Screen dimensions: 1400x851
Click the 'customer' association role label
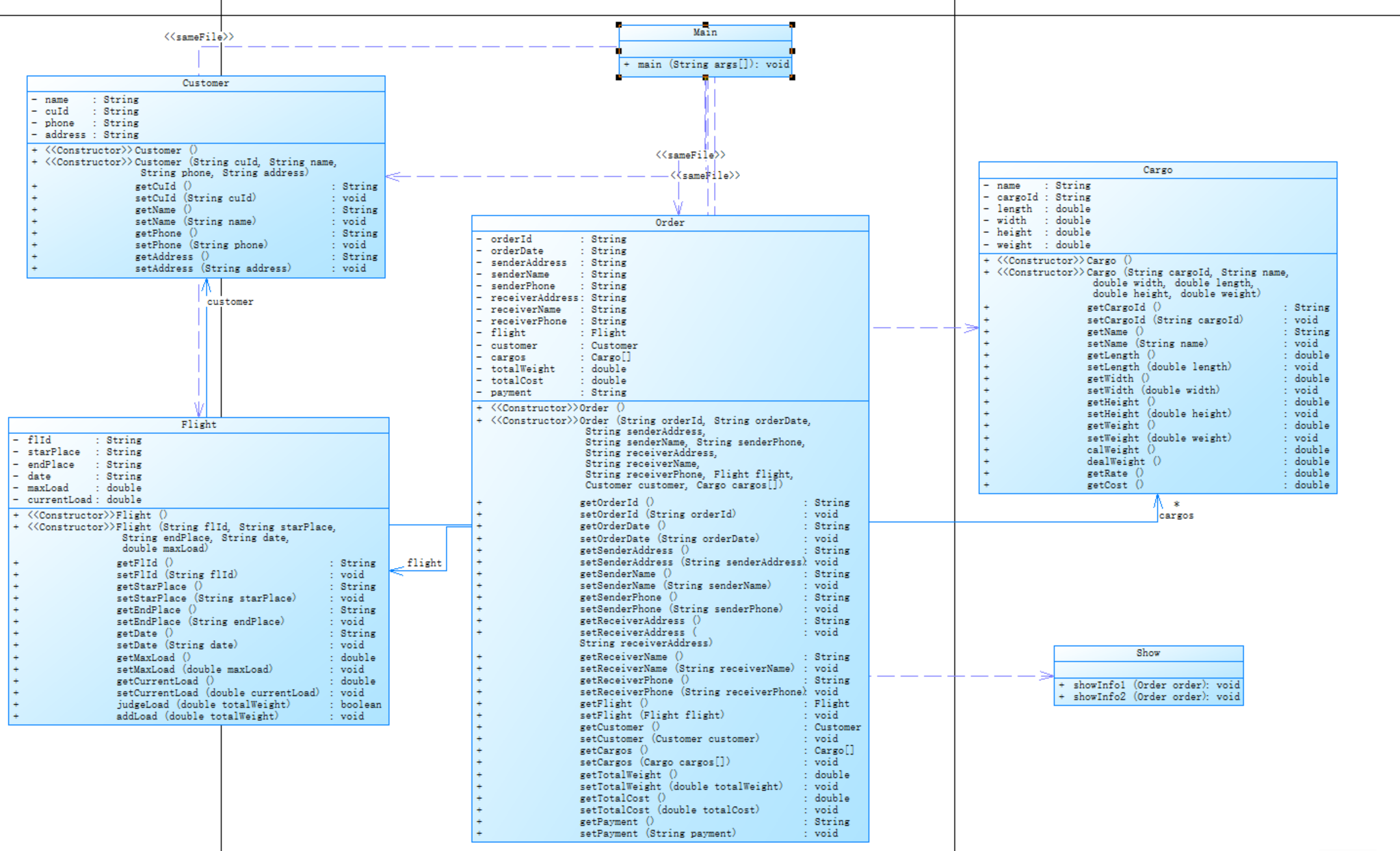(x=230, y=302)
